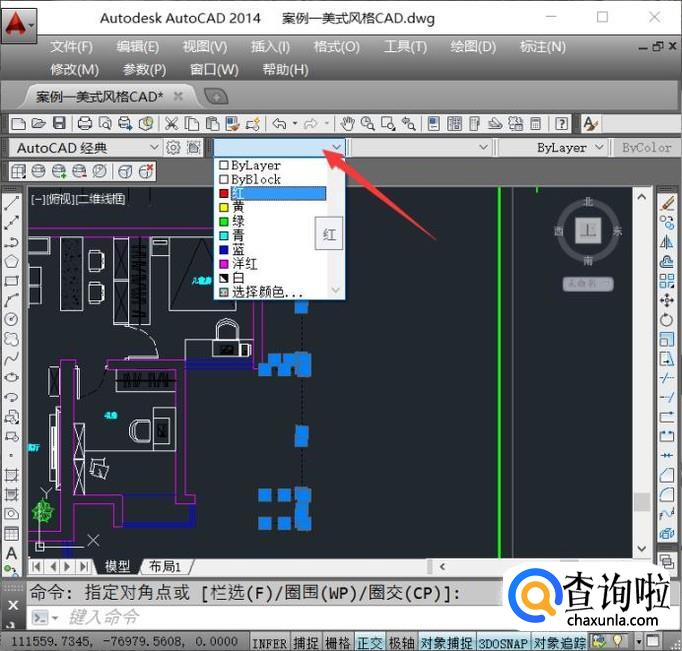
Task: Toggle 3DOSNAP in status bar
Action: coord(503,643)
